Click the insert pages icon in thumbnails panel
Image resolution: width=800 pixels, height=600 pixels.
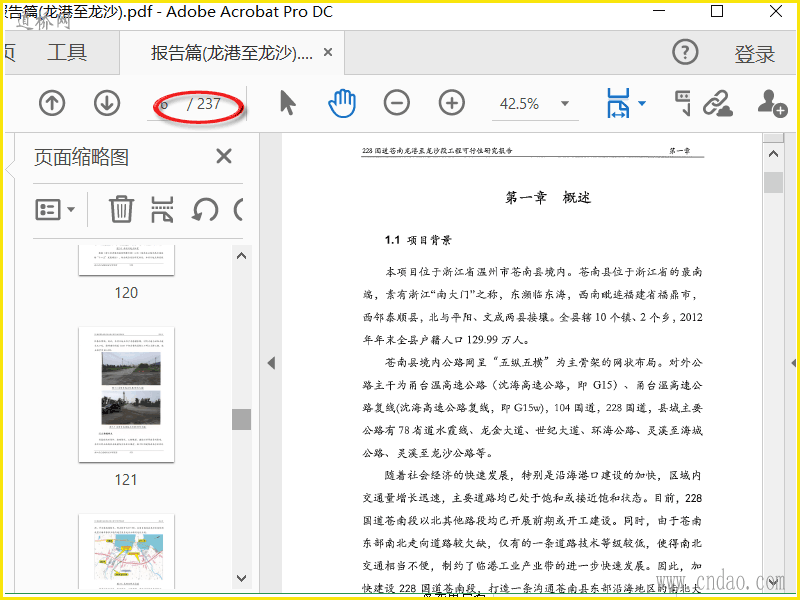pos(162,209)
